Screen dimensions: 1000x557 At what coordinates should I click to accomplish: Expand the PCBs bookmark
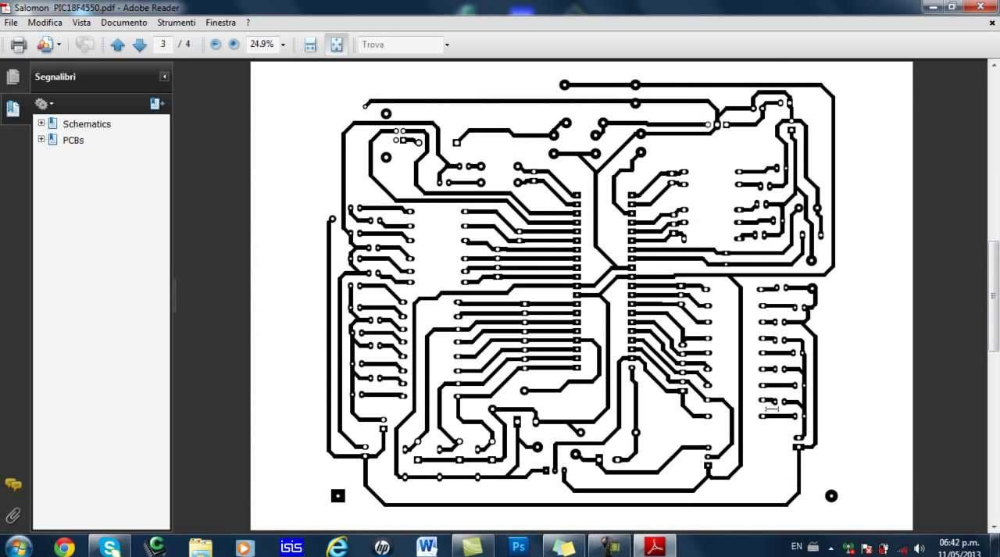(41, 139)
